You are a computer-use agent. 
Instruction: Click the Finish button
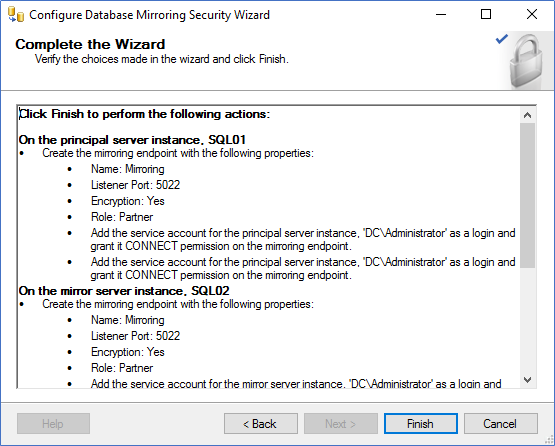[420, 423]
